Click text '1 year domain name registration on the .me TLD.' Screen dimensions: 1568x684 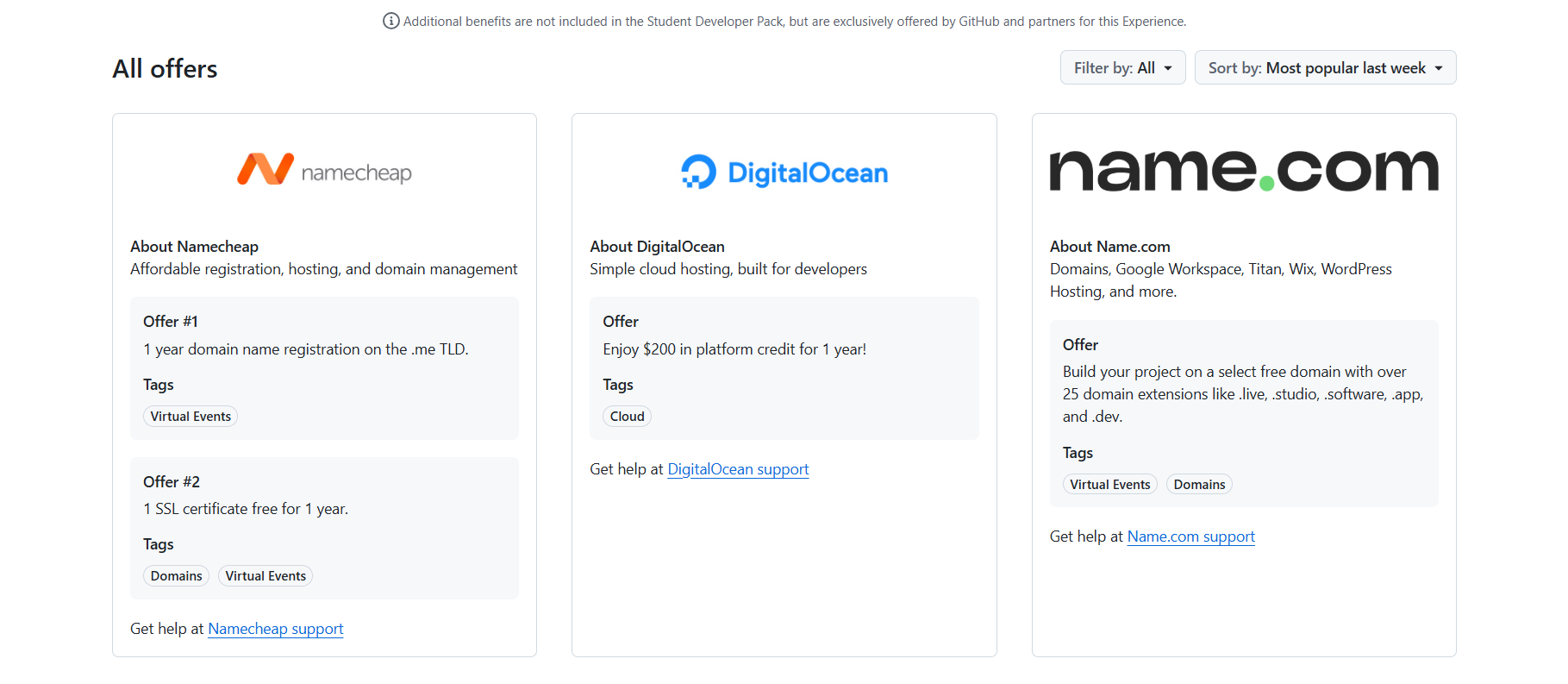[x=306, y=349]
